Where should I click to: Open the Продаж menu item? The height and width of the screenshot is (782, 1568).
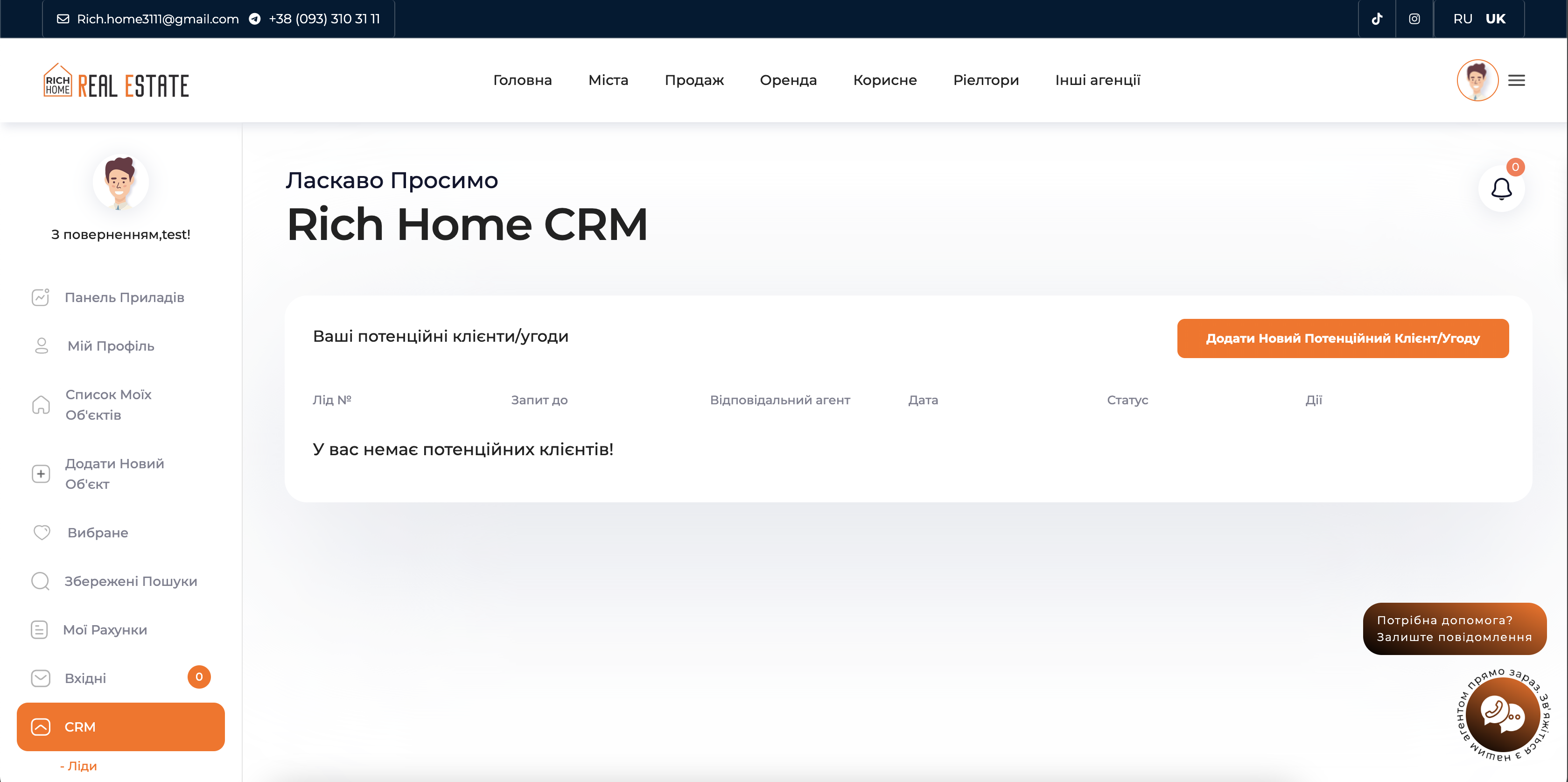[x=694, y=80]
